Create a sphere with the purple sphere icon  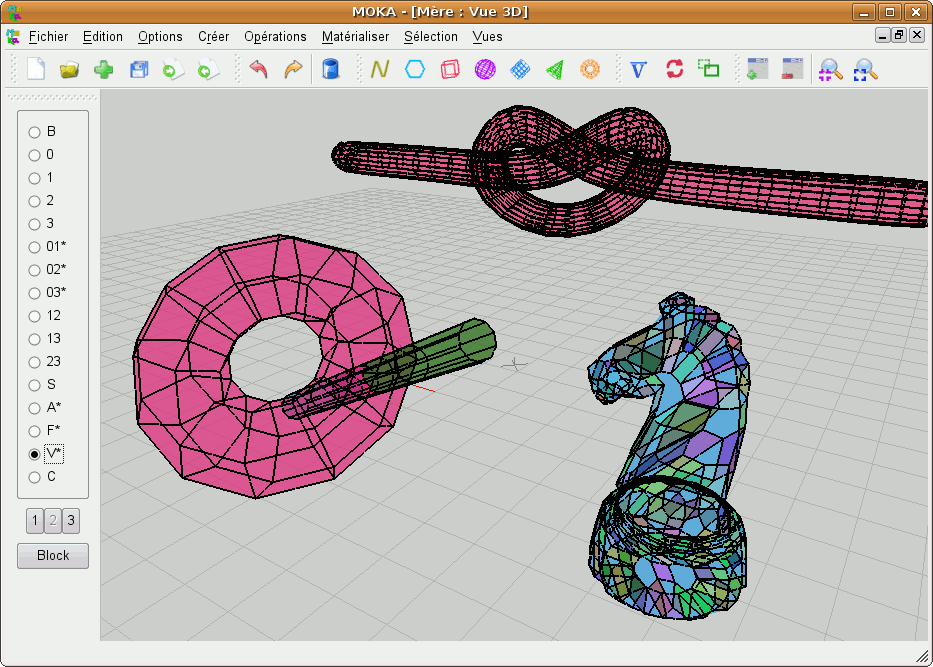(x=484, y=69)
